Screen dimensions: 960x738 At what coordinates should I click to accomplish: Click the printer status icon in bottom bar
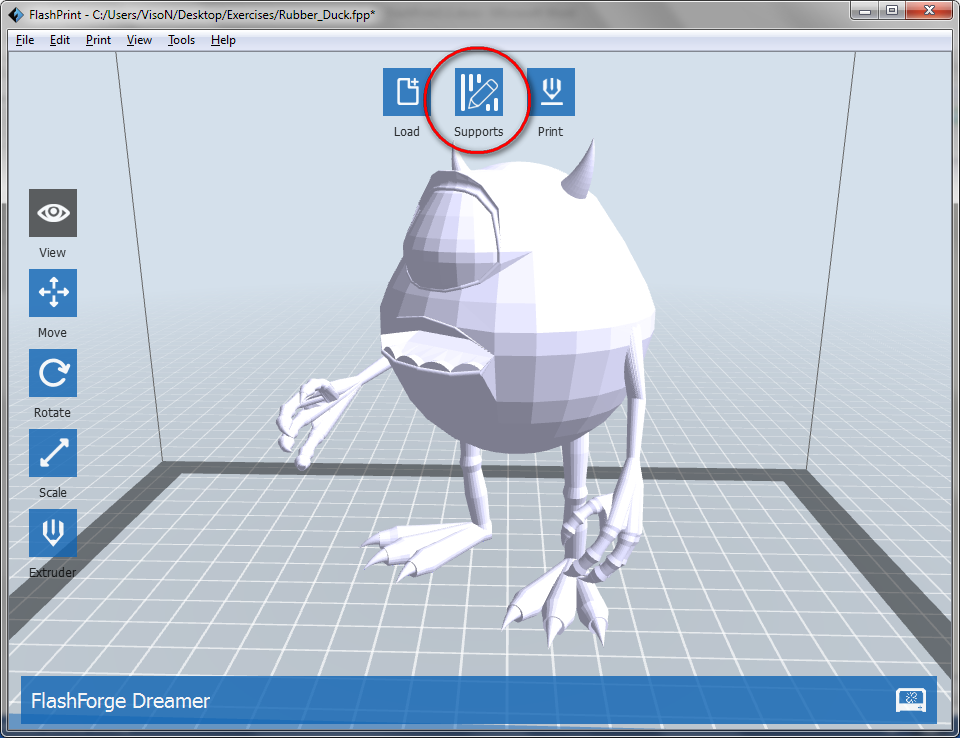point(911,699)
